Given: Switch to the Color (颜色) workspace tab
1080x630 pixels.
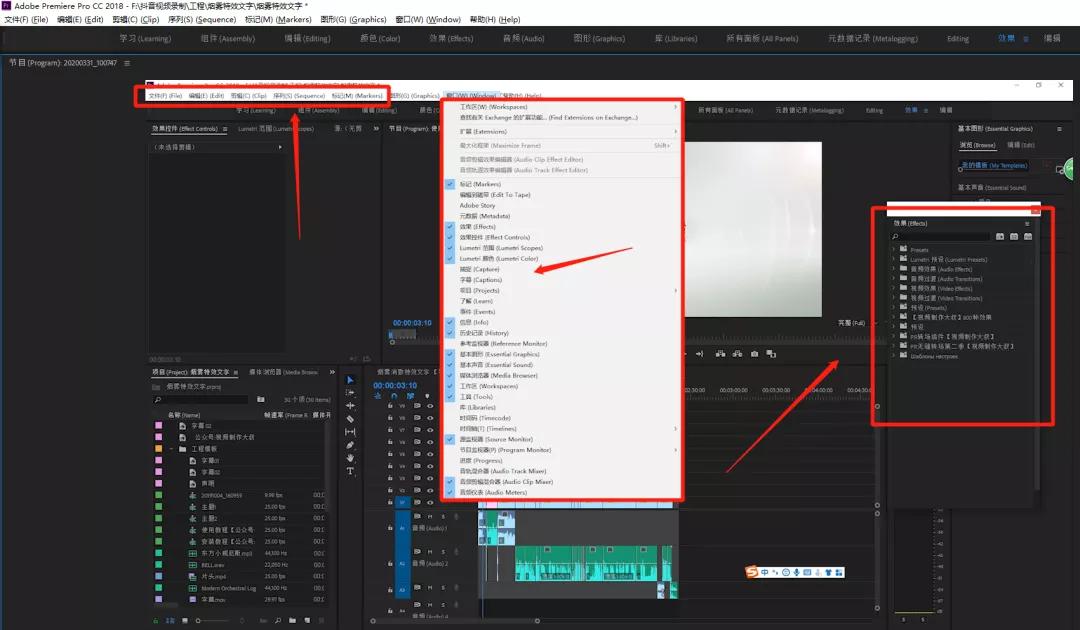Looking at the screenshot, I should tap(380, 39).
